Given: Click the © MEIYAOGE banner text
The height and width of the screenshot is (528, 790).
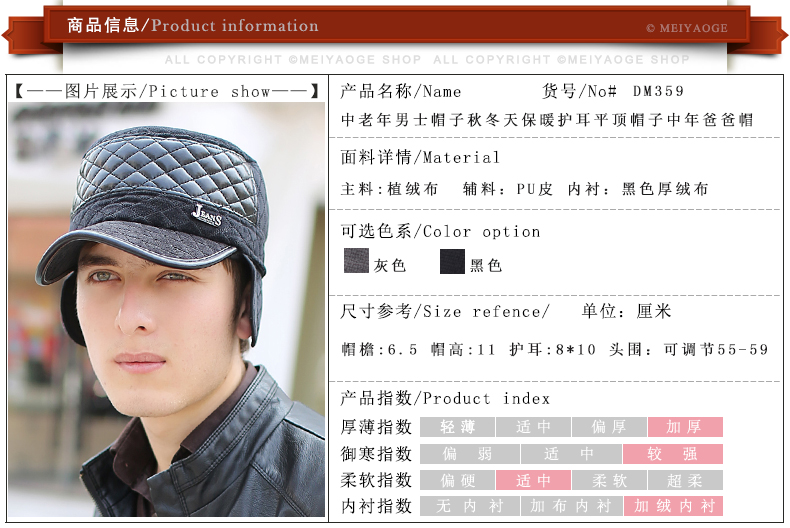Looking at the screenshot, I should pyautogui.click(x=687, y=28).
